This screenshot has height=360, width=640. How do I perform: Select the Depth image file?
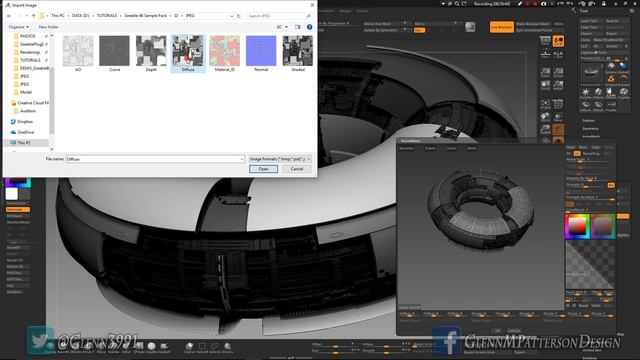[x=151, y=53]
